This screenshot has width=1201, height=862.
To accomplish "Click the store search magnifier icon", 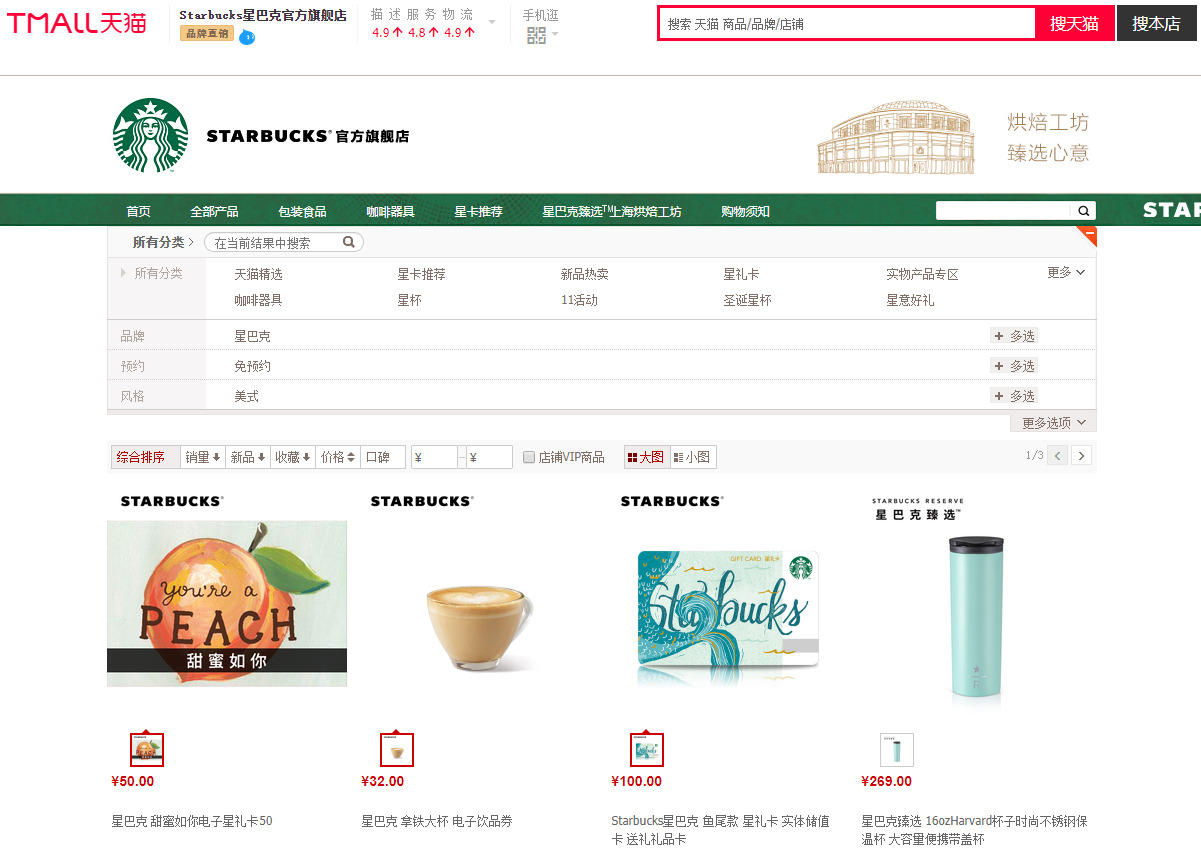I will tap(1083, 211).
